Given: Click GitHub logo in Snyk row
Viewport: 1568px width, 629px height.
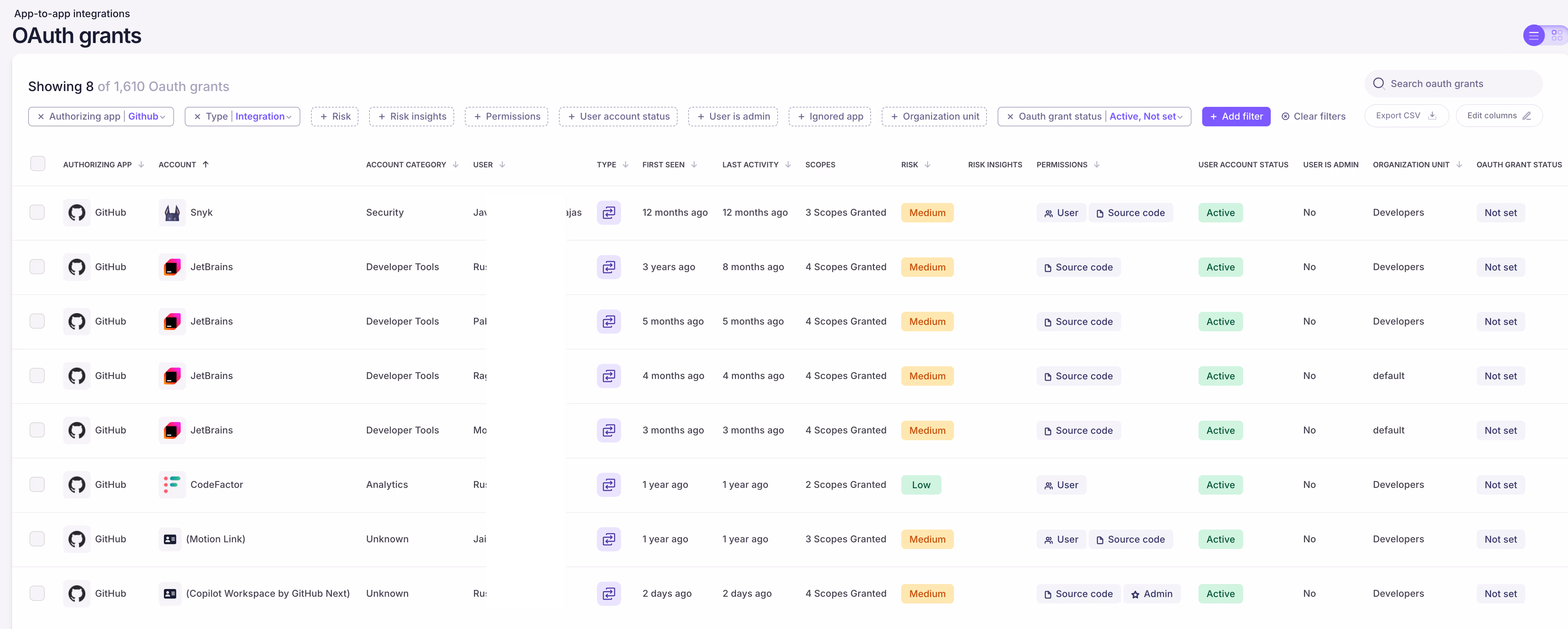Looking at the screenshot, I should [77, 212].
